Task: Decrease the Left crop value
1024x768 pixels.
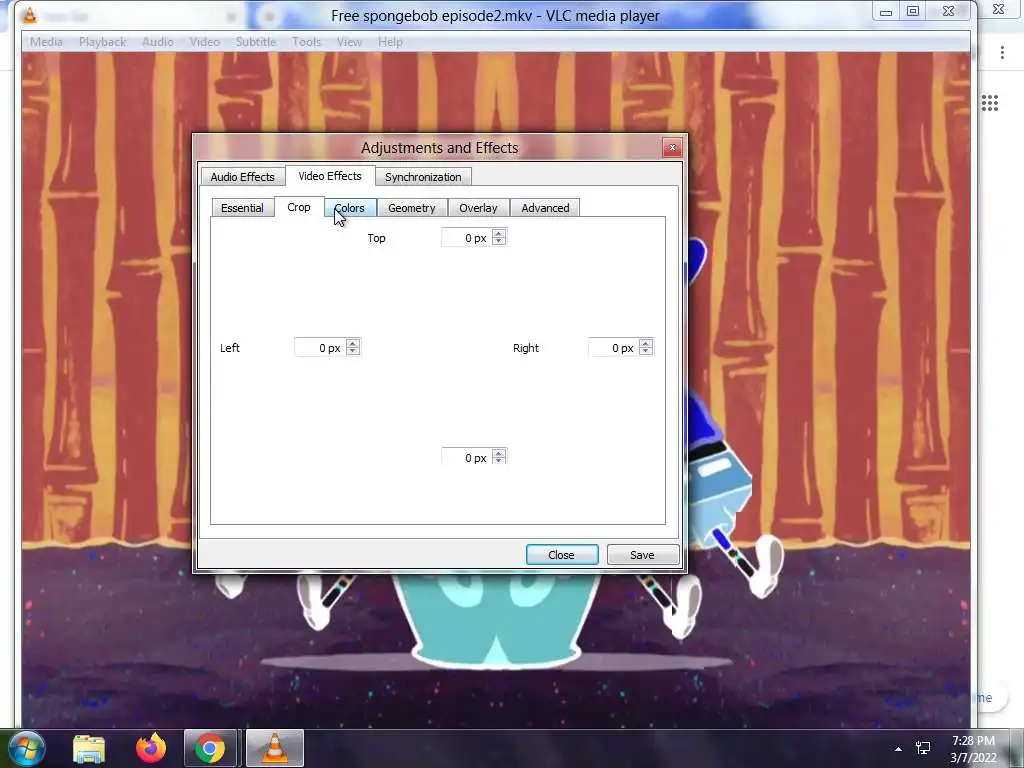Action: click(353, 351)
